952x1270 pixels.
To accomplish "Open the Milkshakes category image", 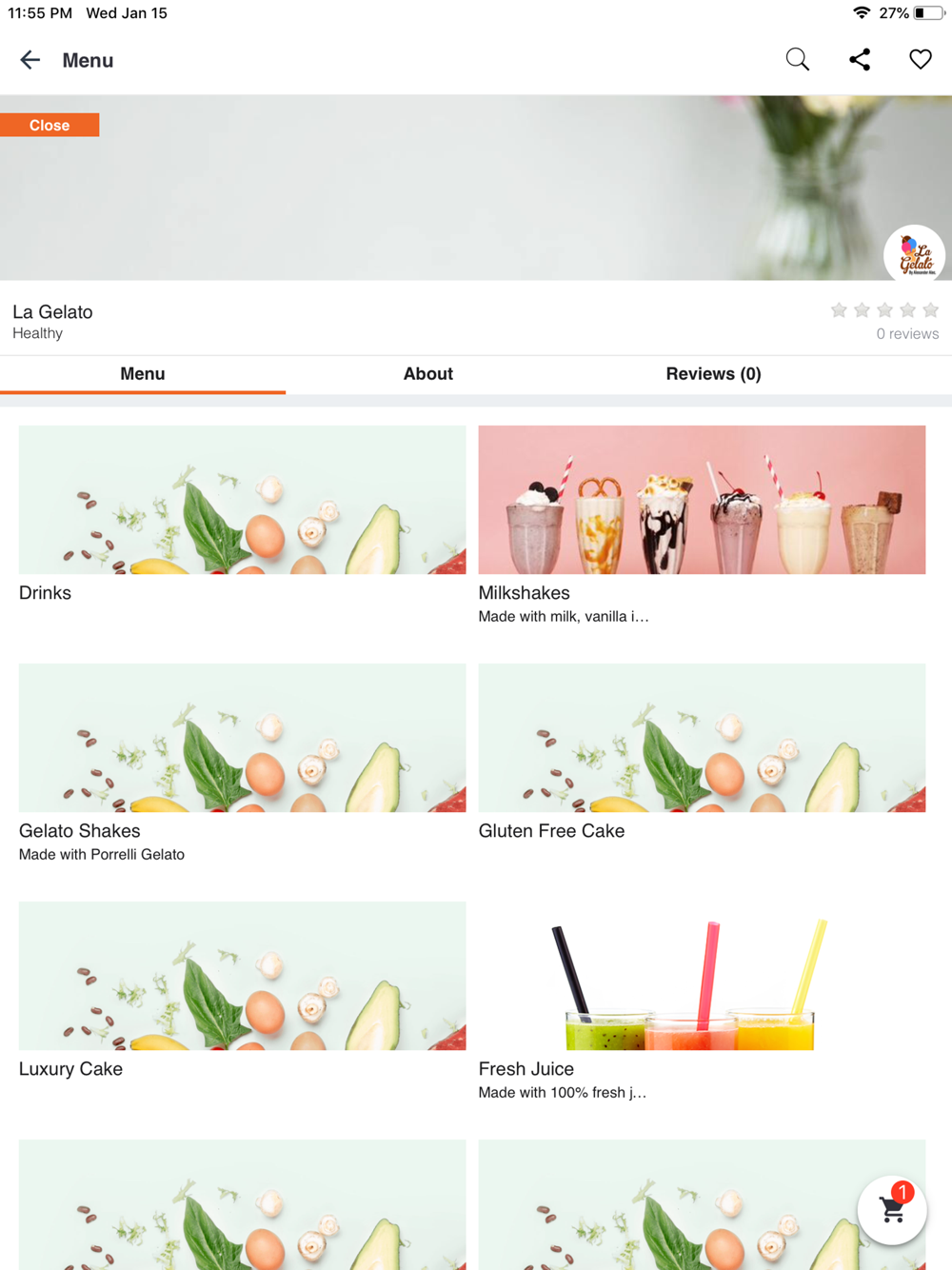I will click(x=702, y=500).
